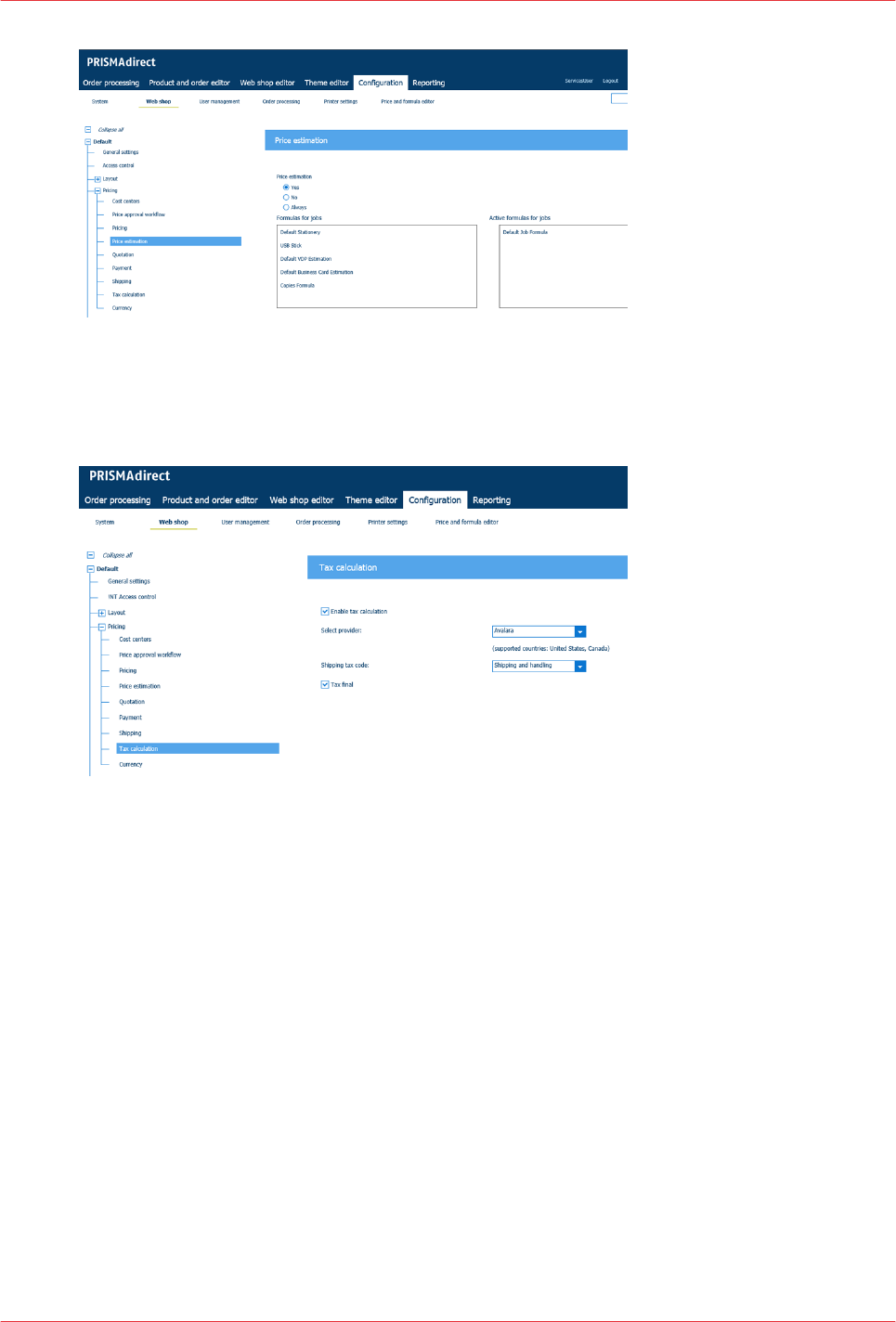
Task: Select the Yes radio button for price estimation
Action: [286, 188]
